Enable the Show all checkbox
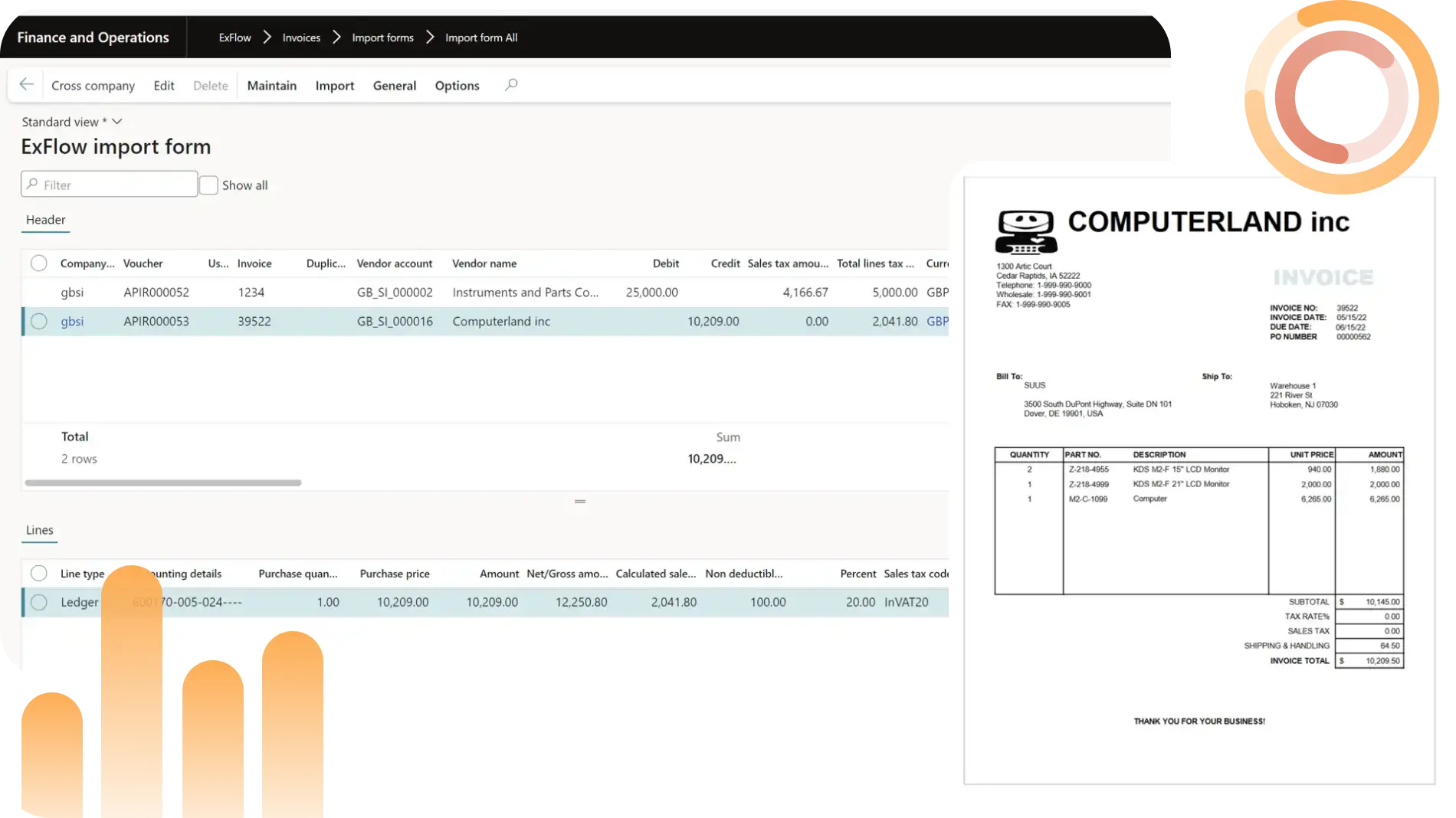The height and width of the screenshot is (818, 1456). [x=208, y=185]
